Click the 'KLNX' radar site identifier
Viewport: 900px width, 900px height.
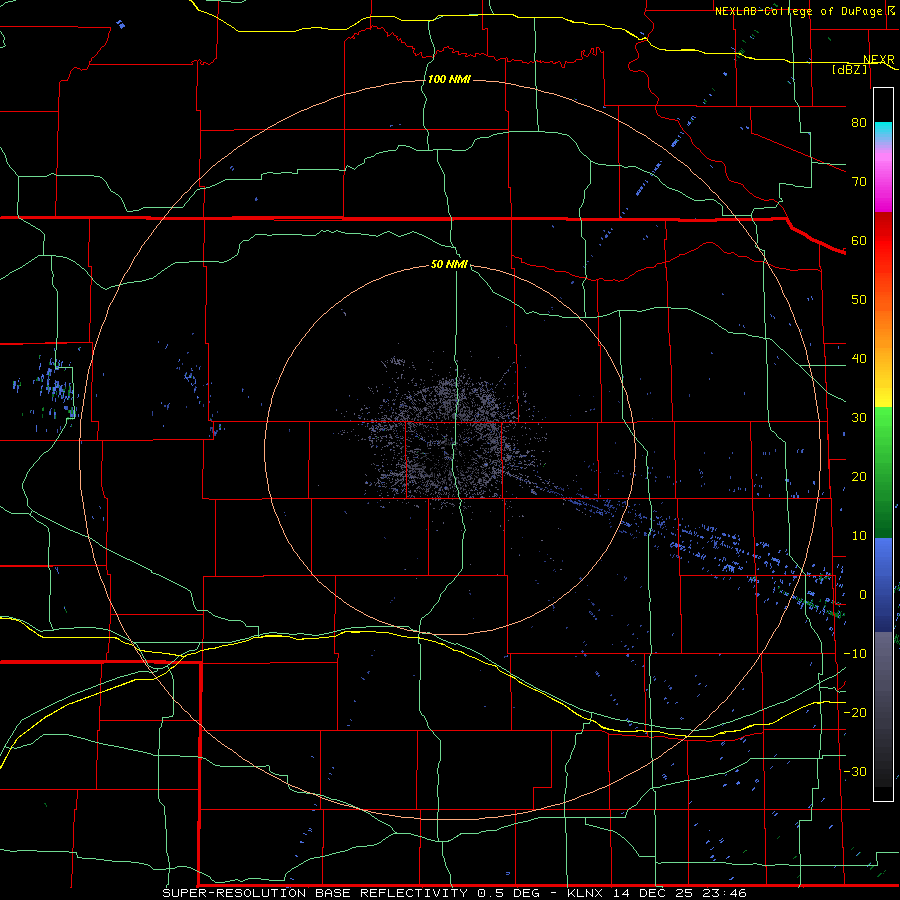(x=585, y=893)
